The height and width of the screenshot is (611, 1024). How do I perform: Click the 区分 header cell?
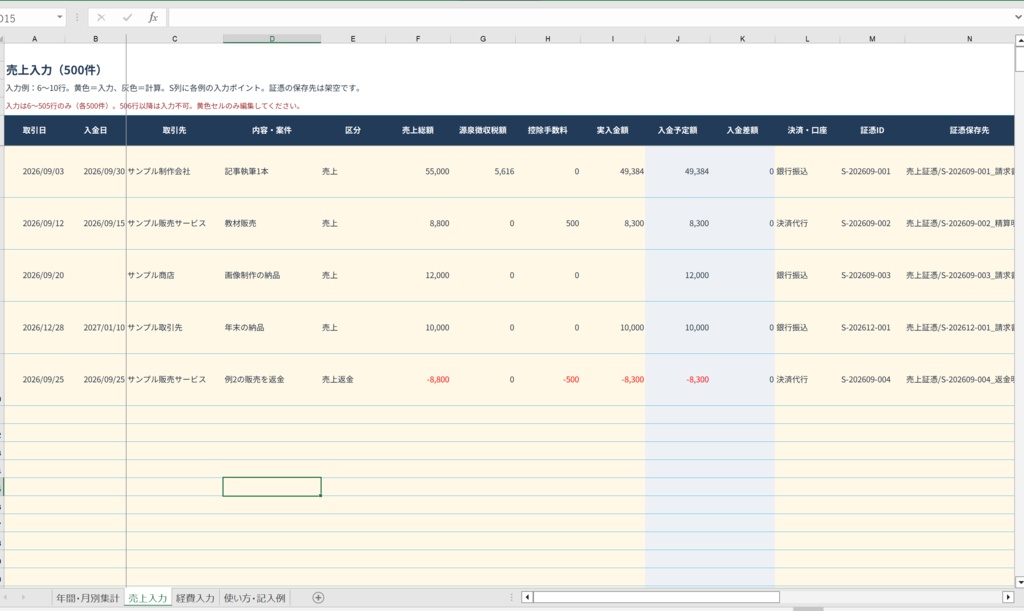click(353, 131)
